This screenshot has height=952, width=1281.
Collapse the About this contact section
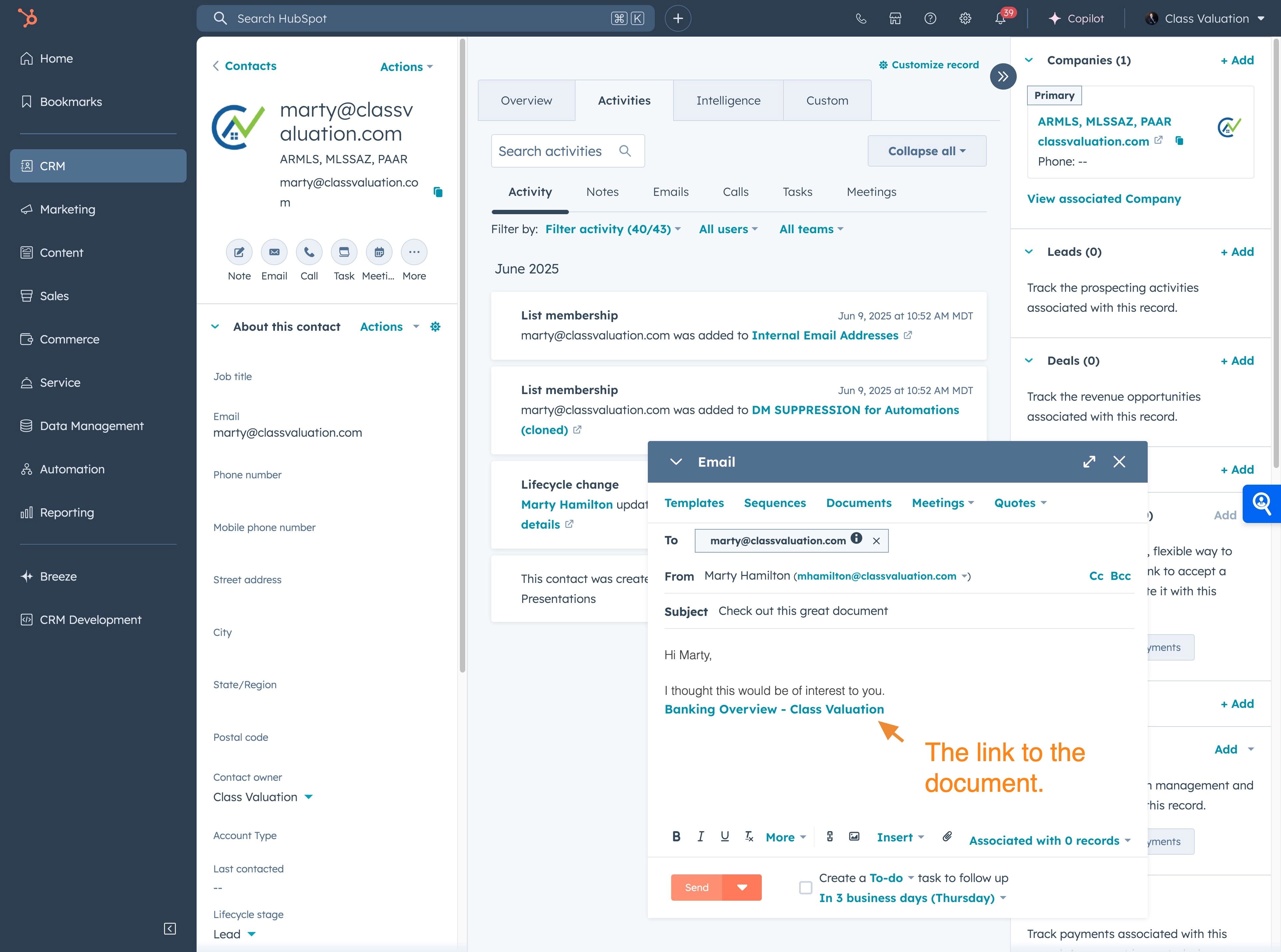pyautogui.click(x=215, y=327)
